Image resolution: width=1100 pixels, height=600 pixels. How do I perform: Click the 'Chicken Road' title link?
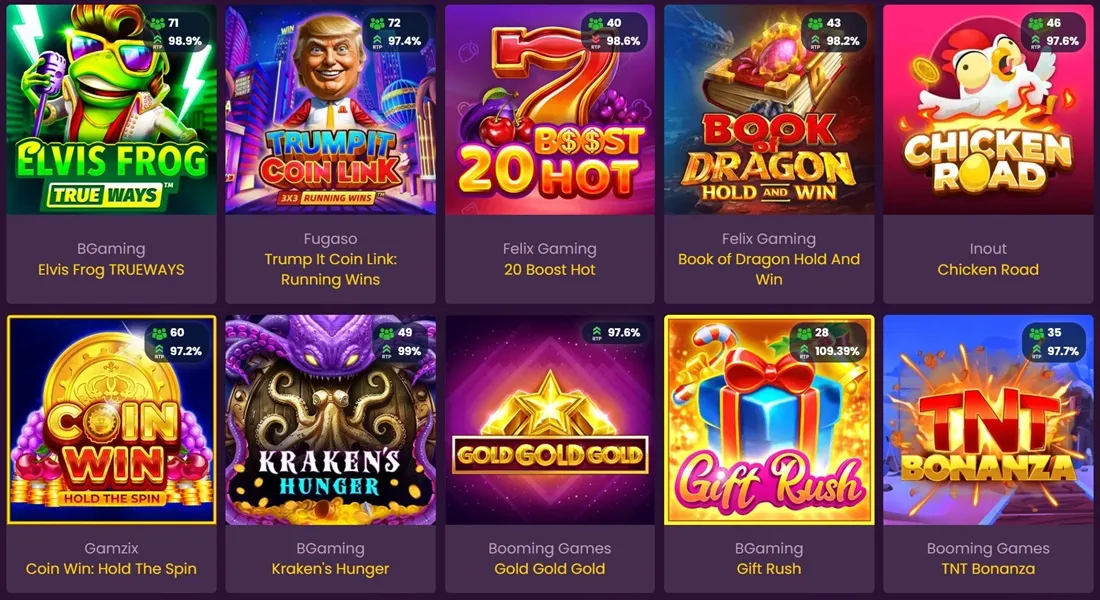988,269
